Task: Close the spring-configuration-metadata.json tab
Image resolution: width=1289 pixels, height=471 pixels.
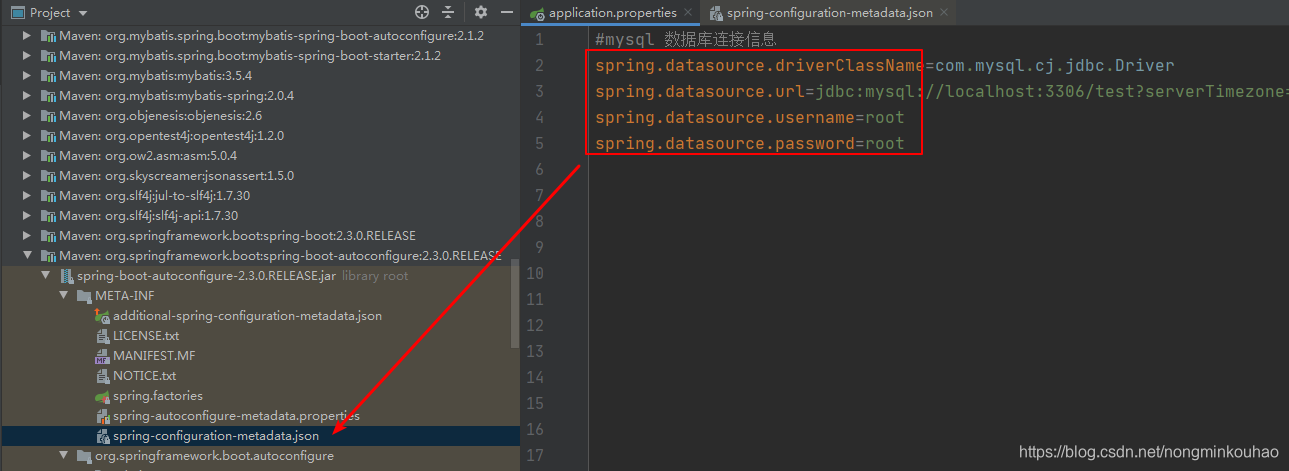Action: pyautogui.click(x=946, y=13)
